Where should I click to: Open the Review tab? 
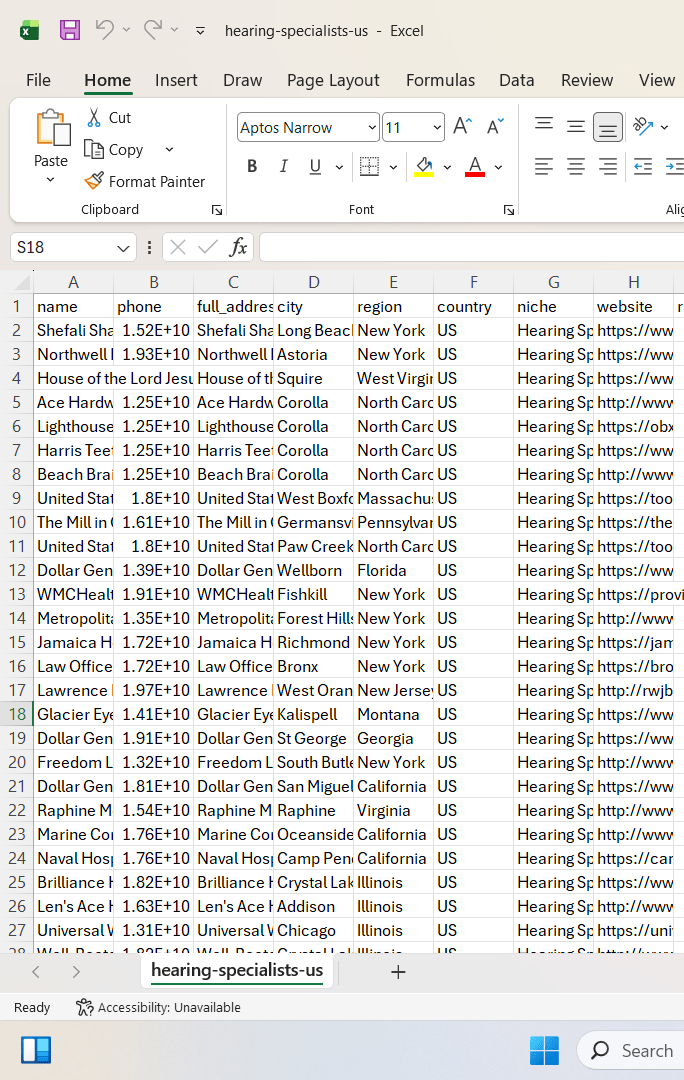coord(587,81)
